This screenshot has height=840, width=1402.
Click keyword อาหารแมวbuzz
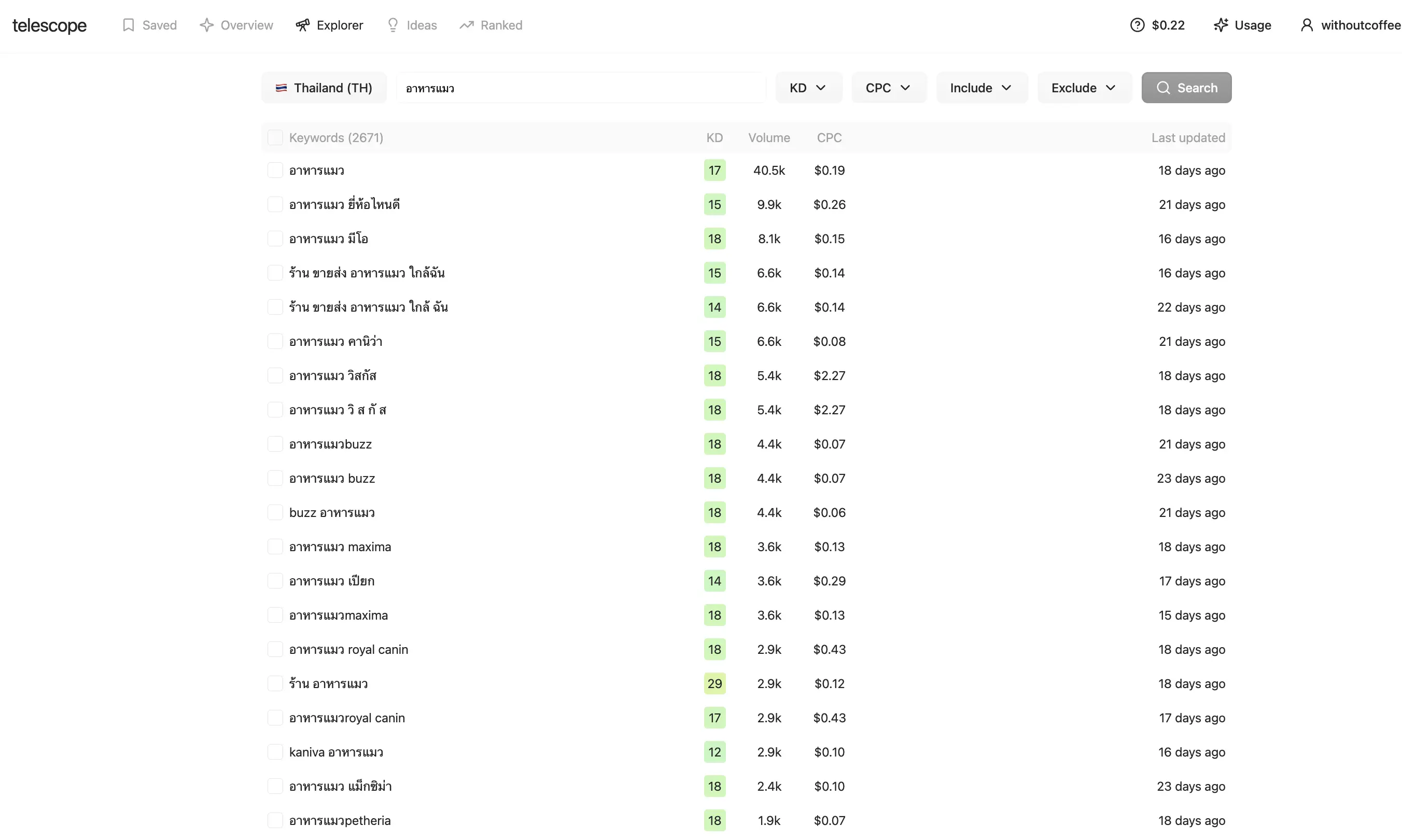click(330, 444)
